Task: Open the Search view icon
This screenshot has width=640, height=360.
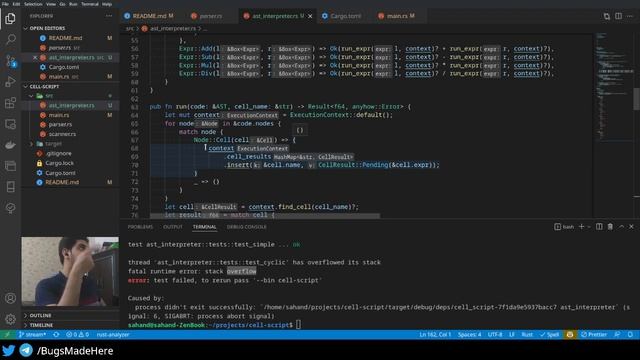Action: [10, 40]
